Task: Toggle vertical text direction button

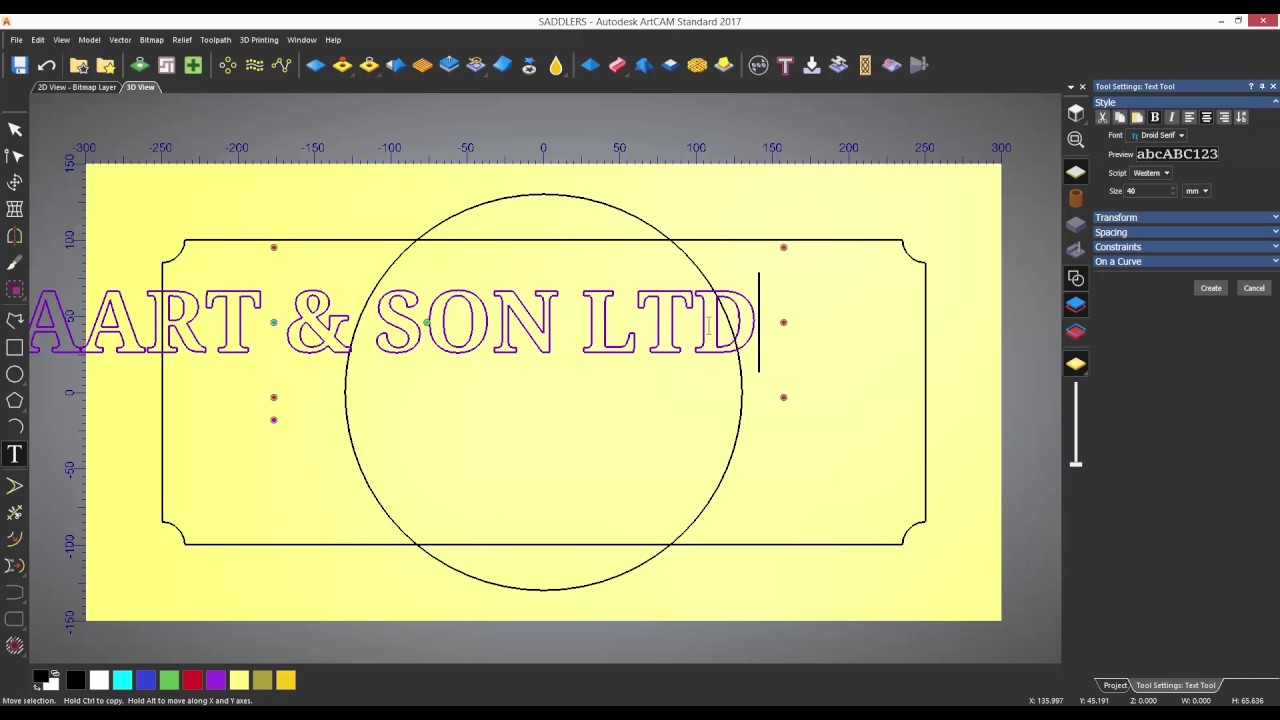Action: coord(1241,118)
